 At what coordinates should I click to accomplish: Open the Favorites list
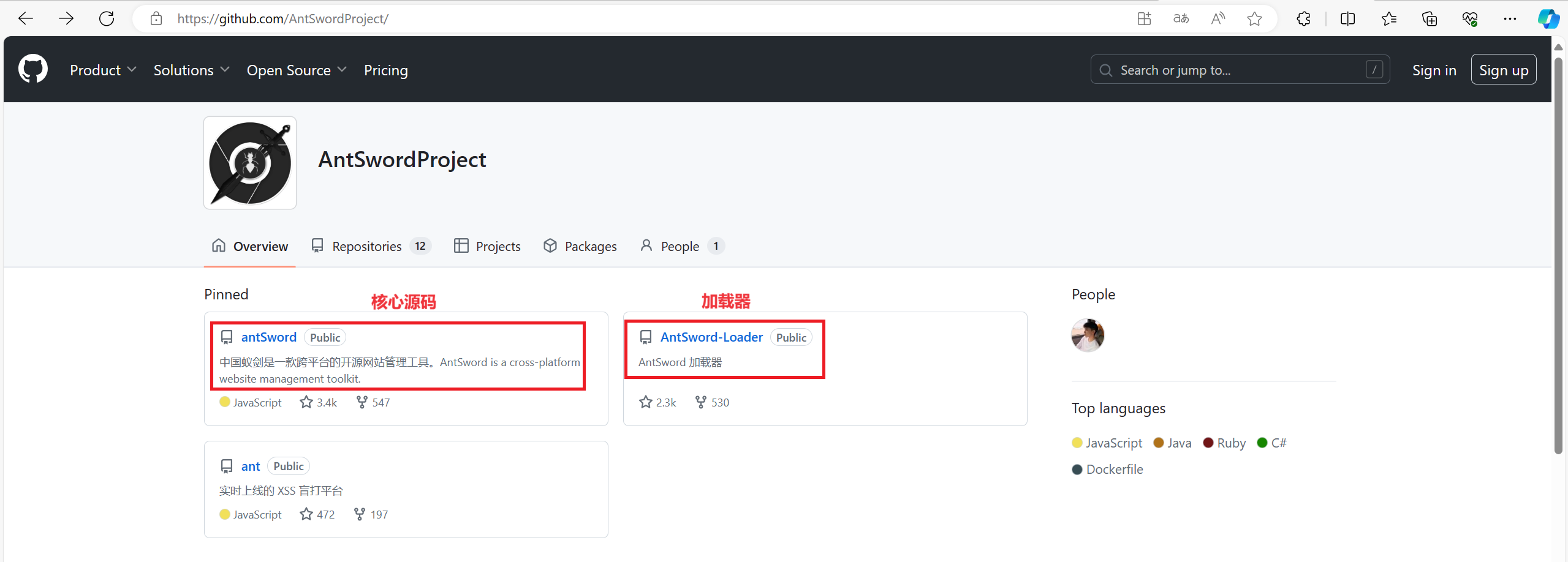[1388, 19]
